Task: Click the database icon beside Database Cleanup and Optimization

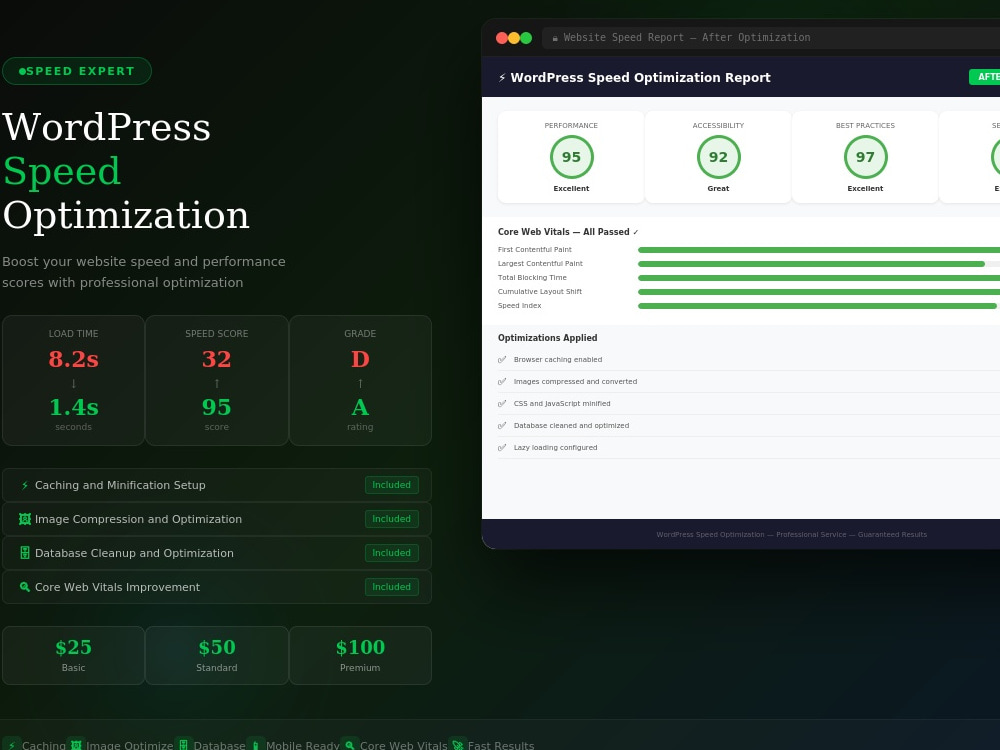Action: pos(25,553)
